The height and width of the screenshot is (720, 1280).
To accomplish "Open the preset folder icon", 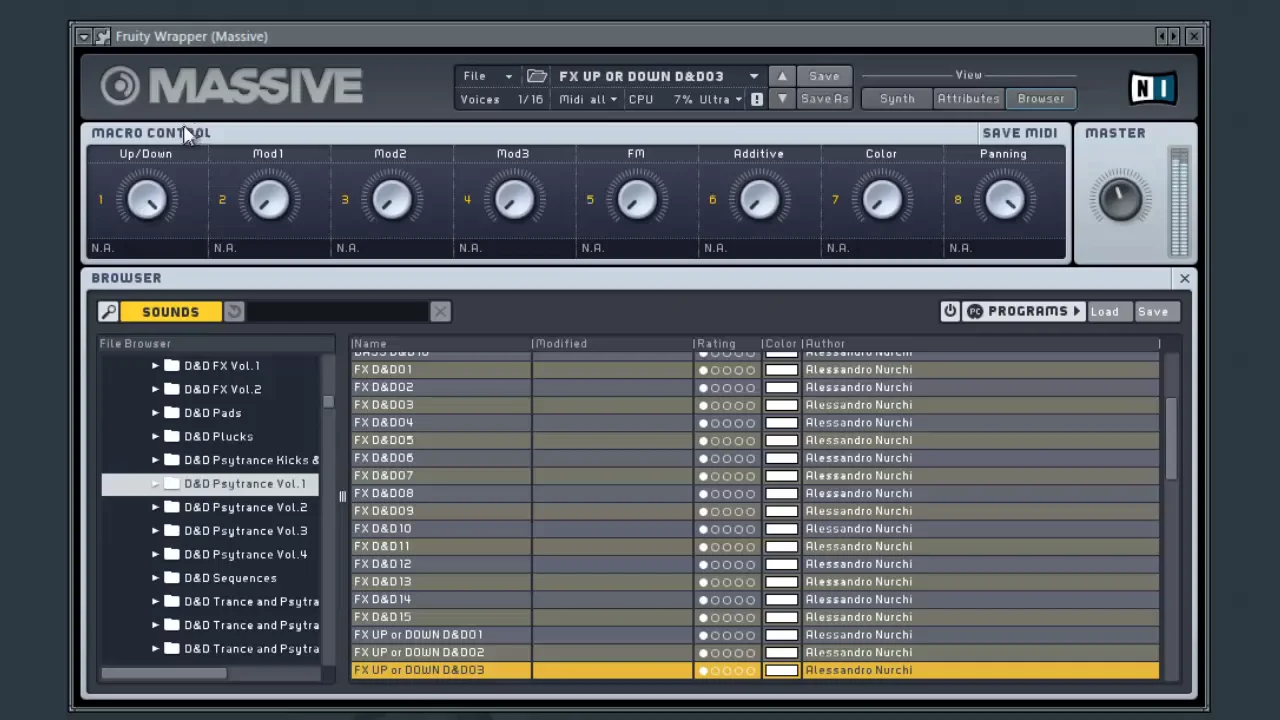I will click(x=537, y=76).
